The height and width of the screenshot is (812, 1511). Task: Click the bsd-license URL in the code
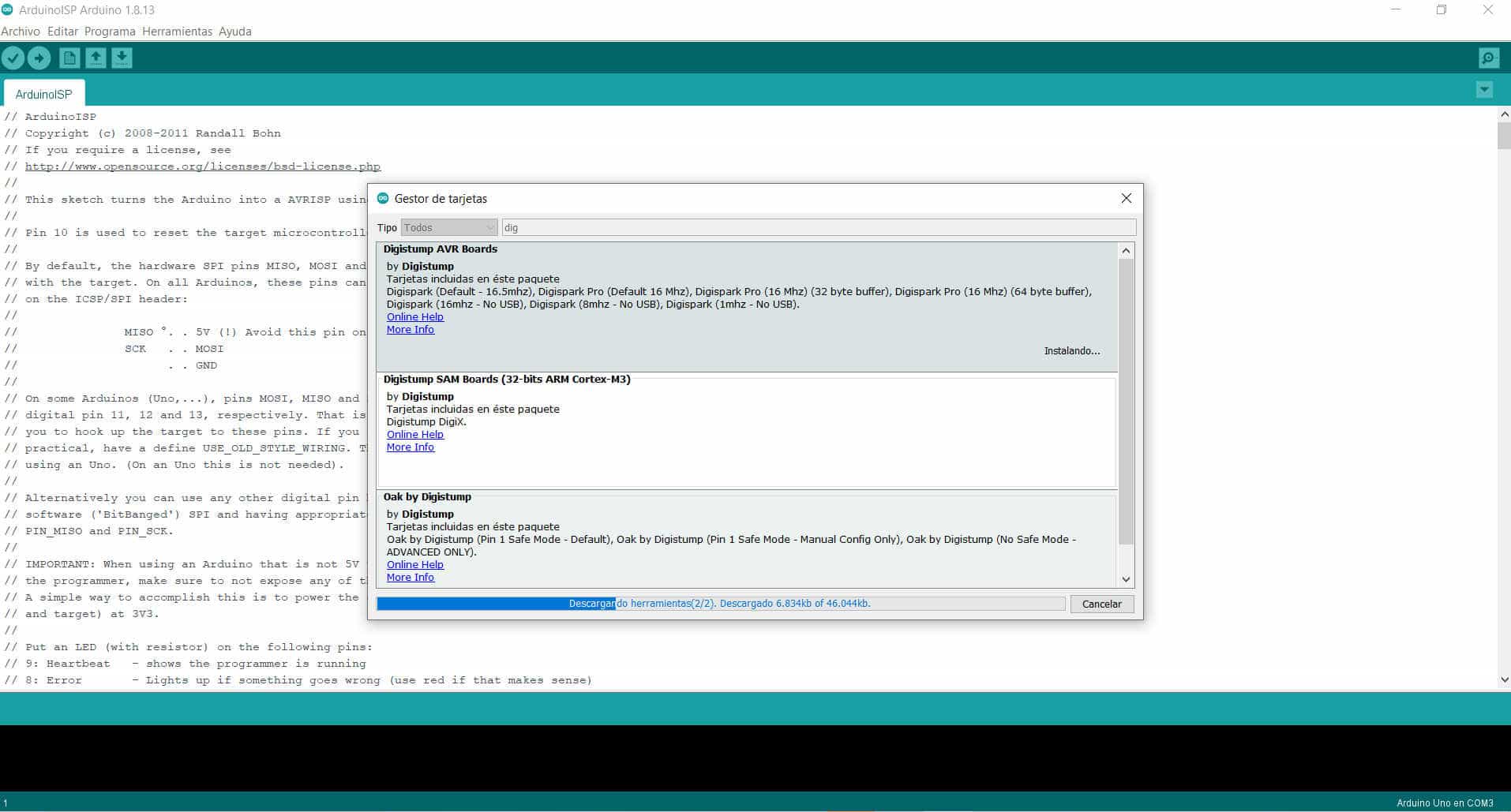(x=203, y=167)
